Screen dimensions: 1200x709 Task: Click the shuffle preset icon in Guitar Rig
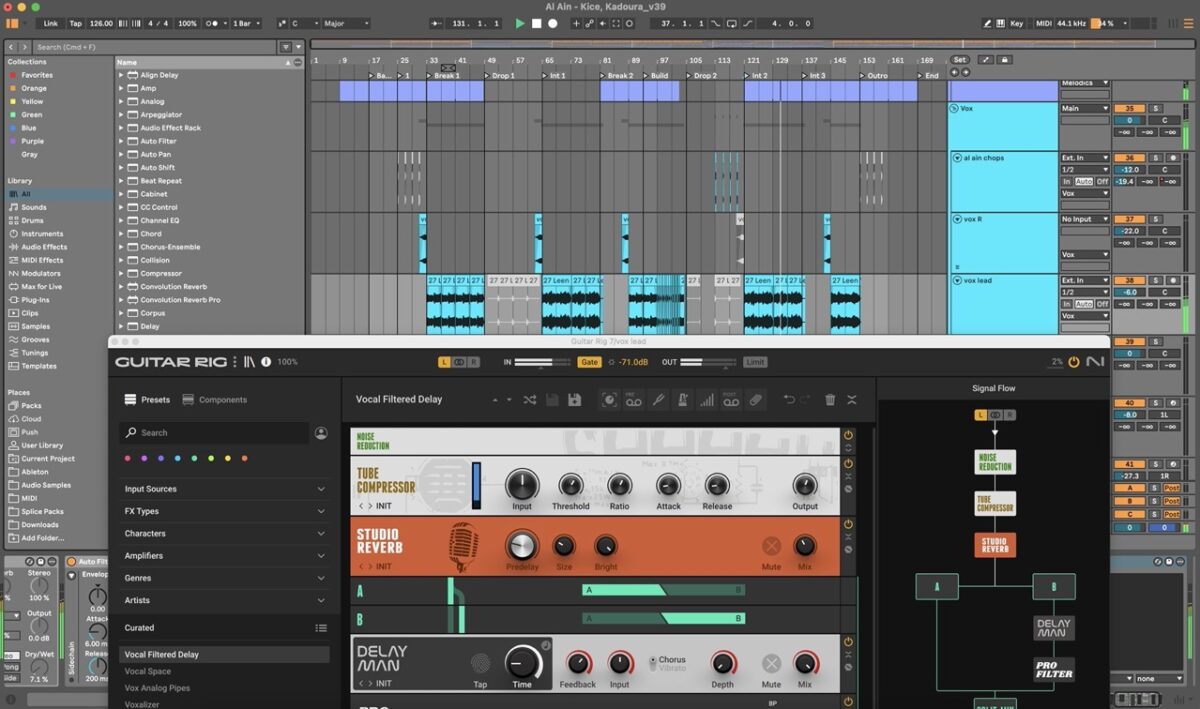[530, 400]
